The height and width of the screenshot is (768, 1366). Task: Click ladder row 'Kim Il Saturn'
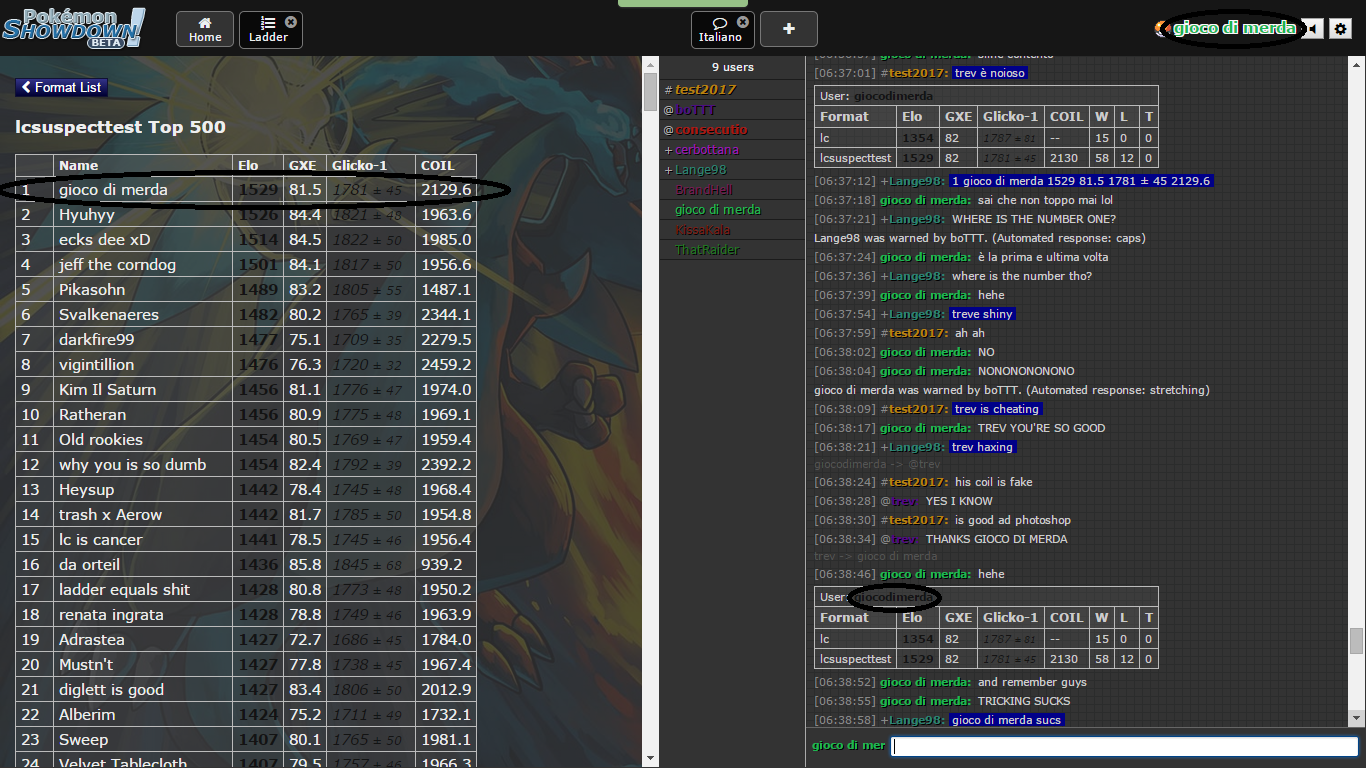pyautogui.click(x=246, y=390)
